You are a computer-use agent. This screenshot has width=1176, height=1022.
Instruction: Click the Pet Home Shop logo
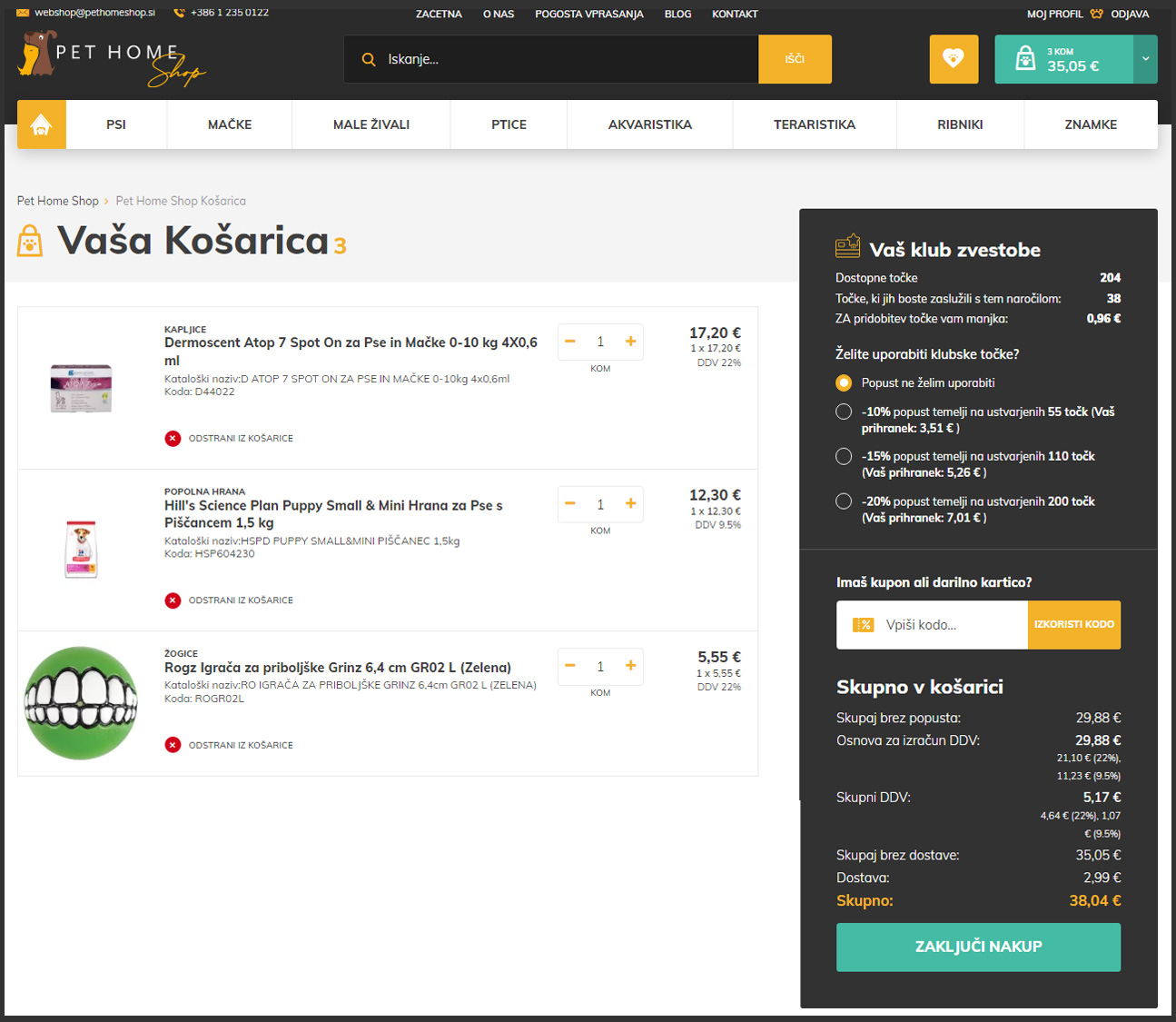click(112, 59)
